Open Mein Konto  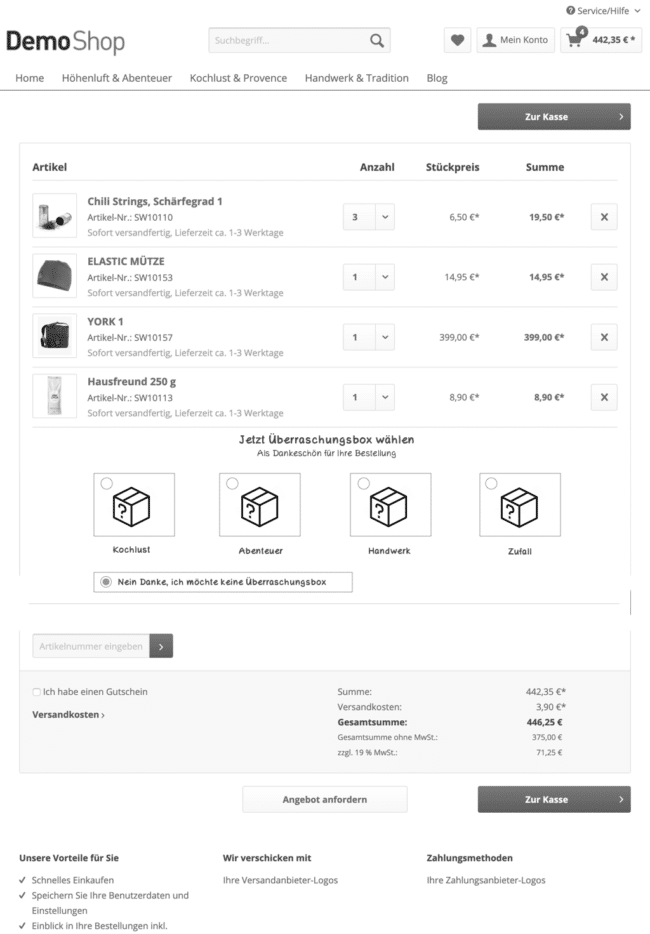pyautogui.click(x=515, y=40)
